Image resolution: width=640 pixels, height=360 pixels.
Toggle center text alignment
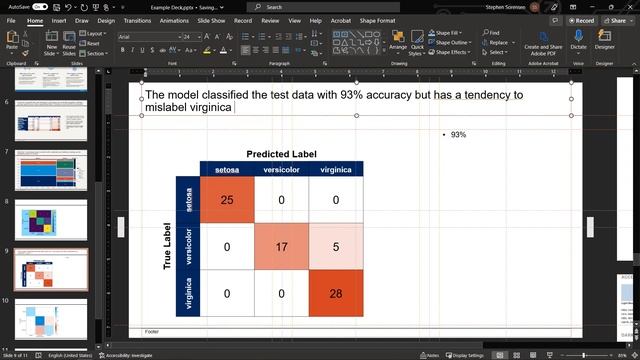tap(256, 50)
